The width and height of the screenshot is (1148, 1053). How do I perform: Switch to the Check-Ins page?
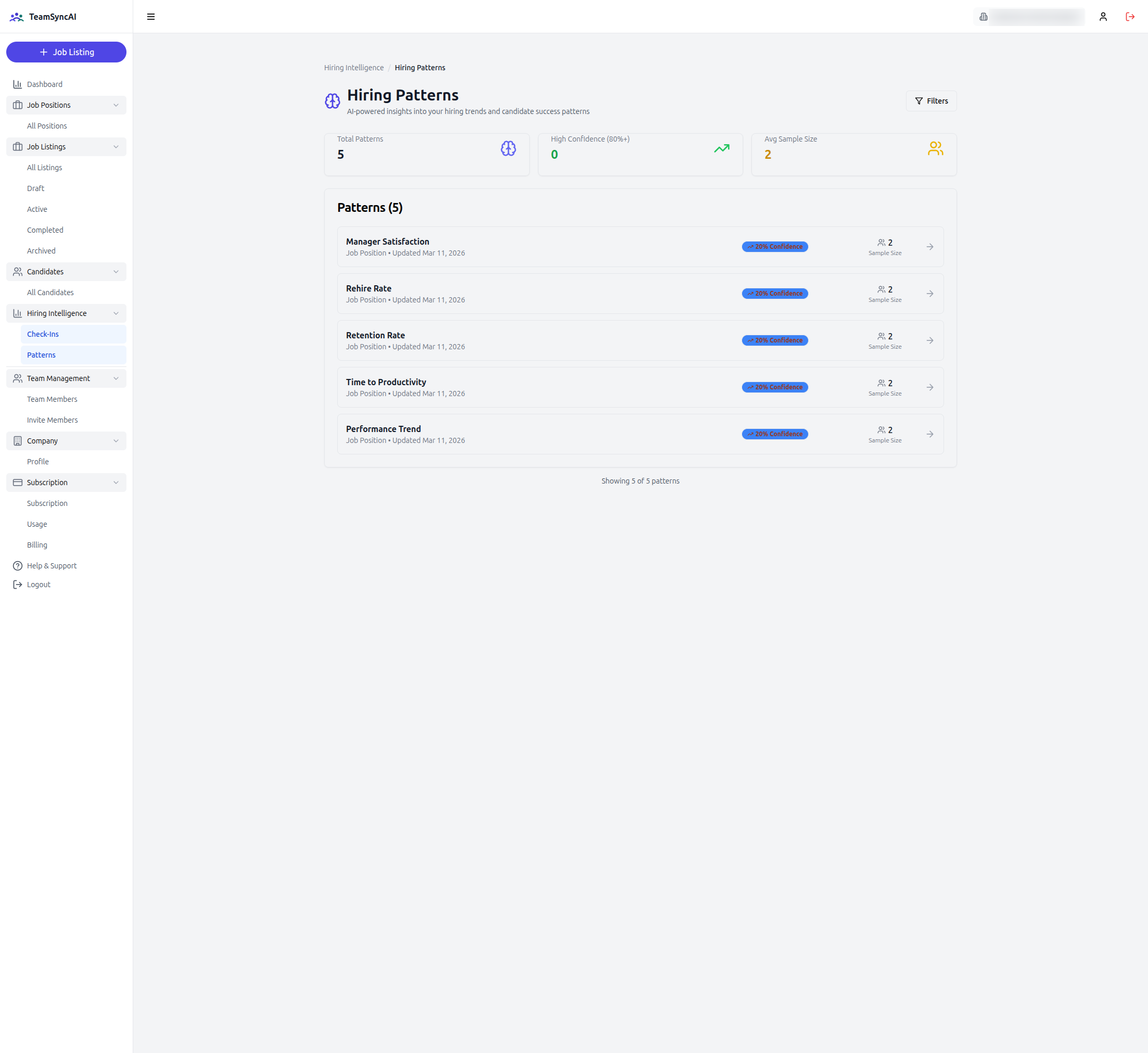click(x=43, y=334)
